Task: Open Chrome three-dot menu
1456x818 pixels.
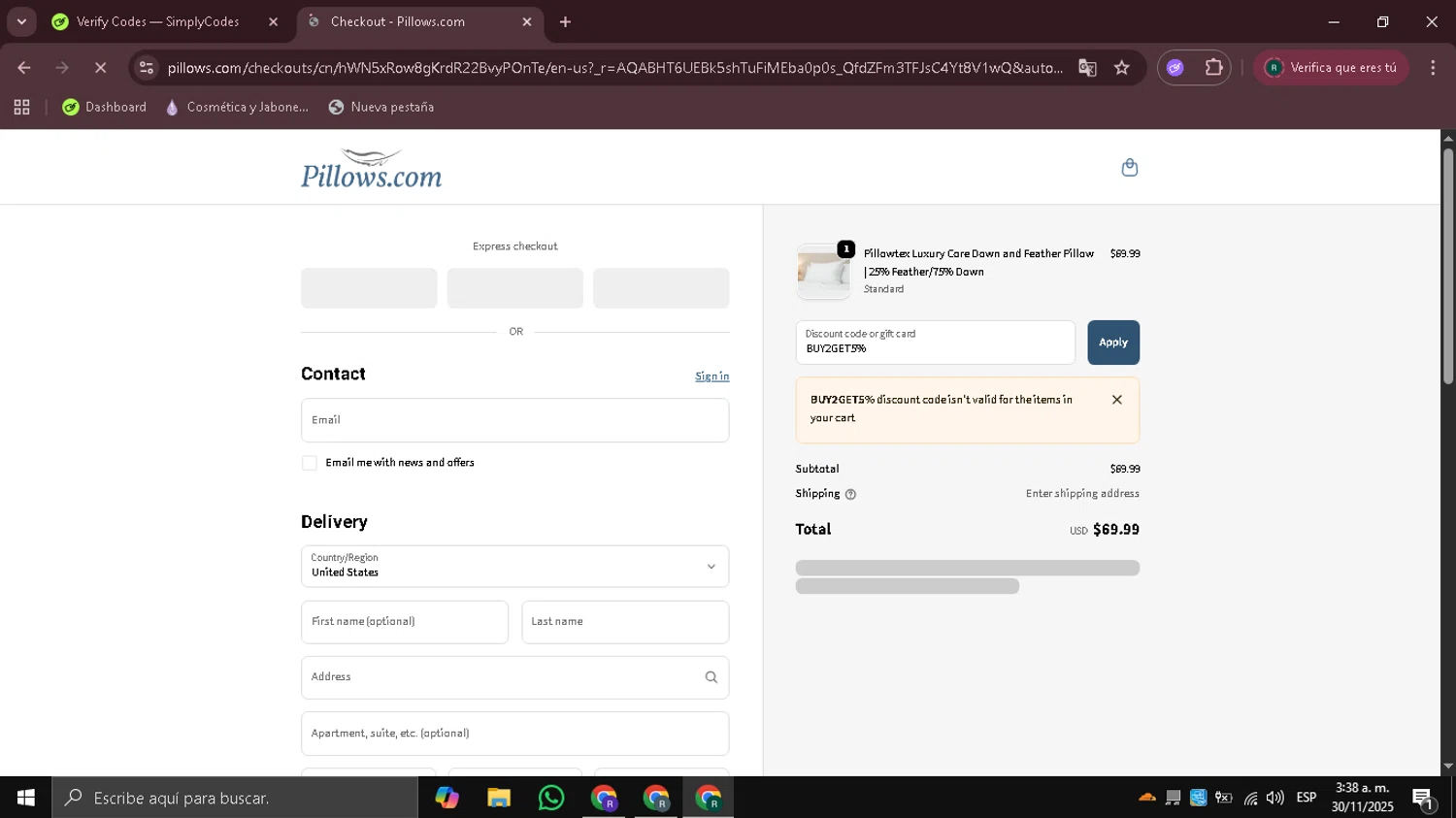Action: 1433,68
